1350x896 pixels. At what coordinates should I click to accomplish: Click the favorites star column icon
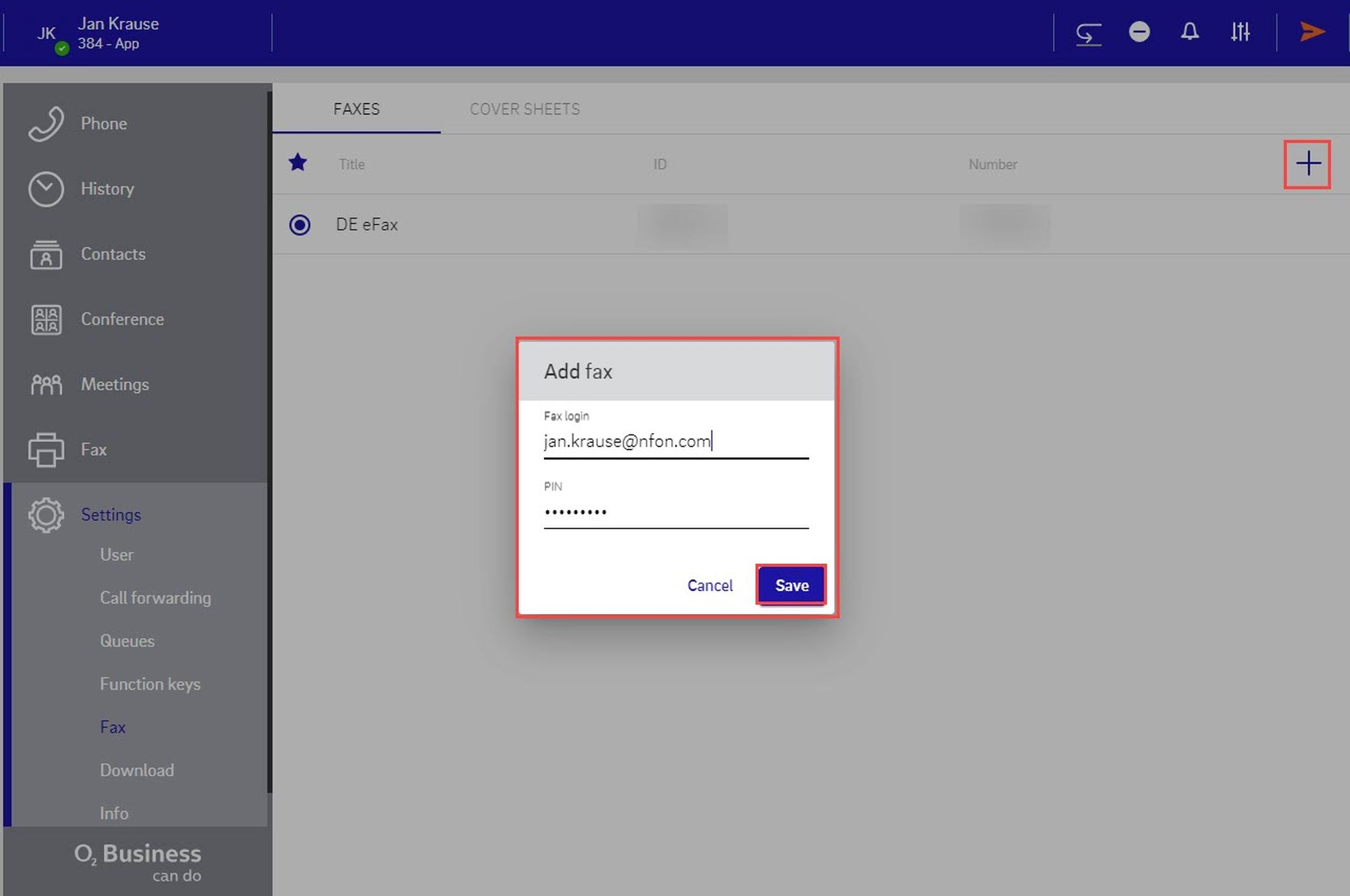point(298,163)
